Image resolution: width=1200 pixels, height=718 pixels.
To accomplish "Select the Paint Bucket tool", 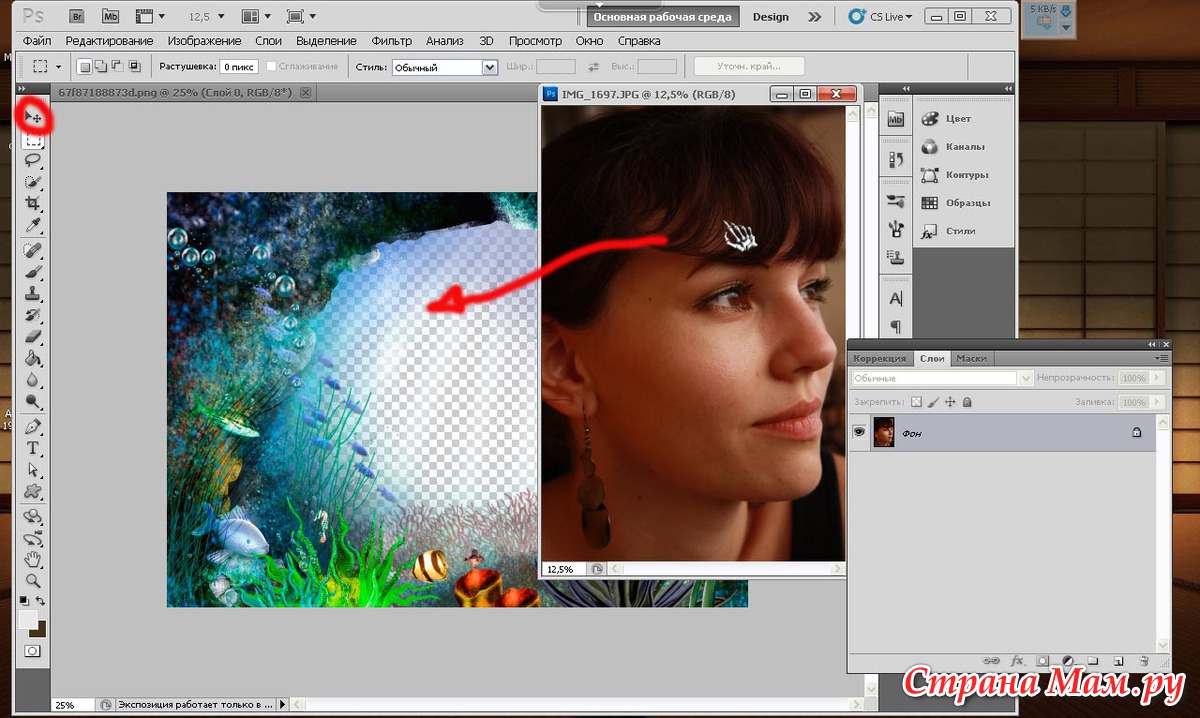I will pyautogui.click(x=33, y=358).
